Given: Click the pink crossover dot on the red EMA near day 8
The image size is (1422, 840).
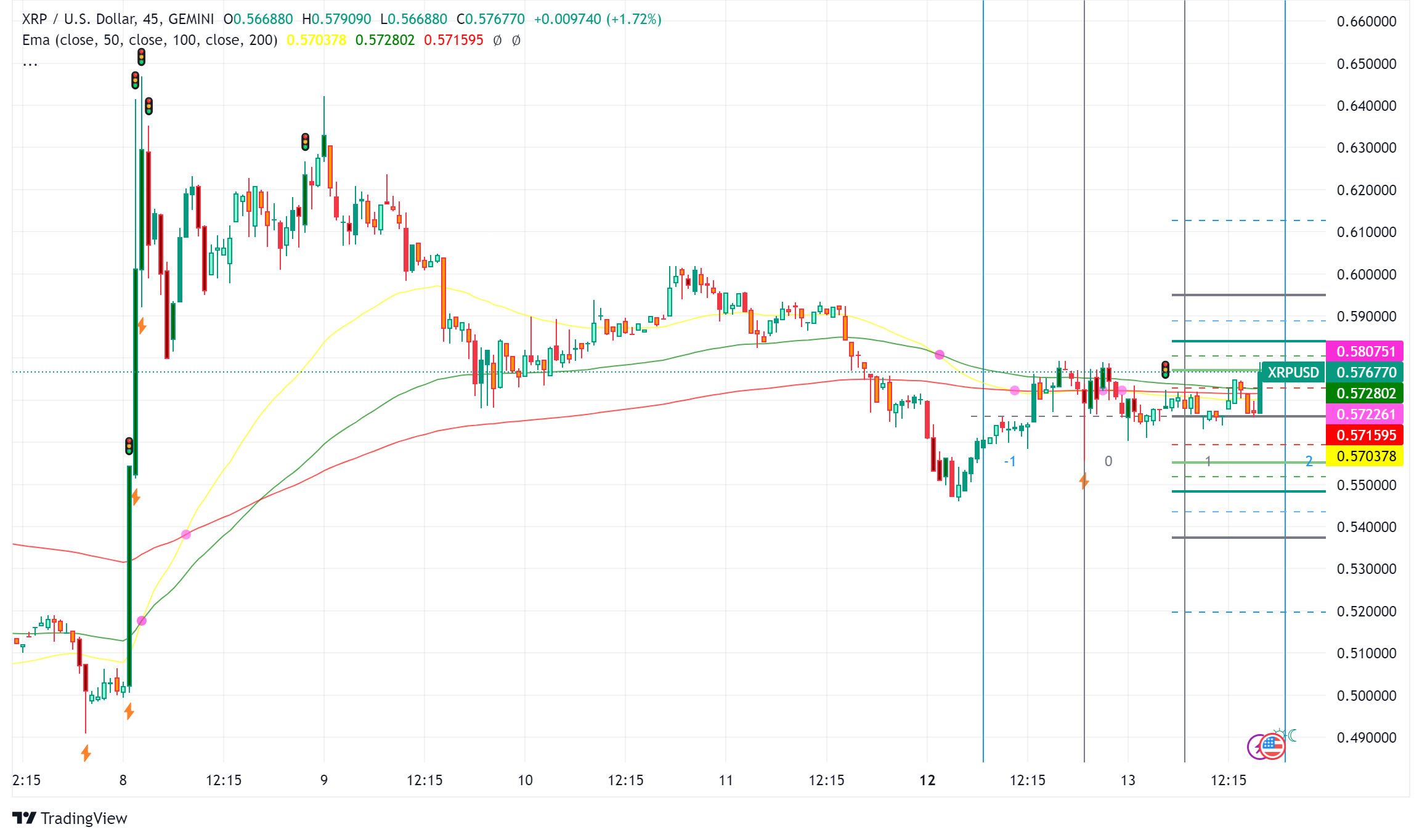Looking at the screenshot, I should tap(186, 534).
